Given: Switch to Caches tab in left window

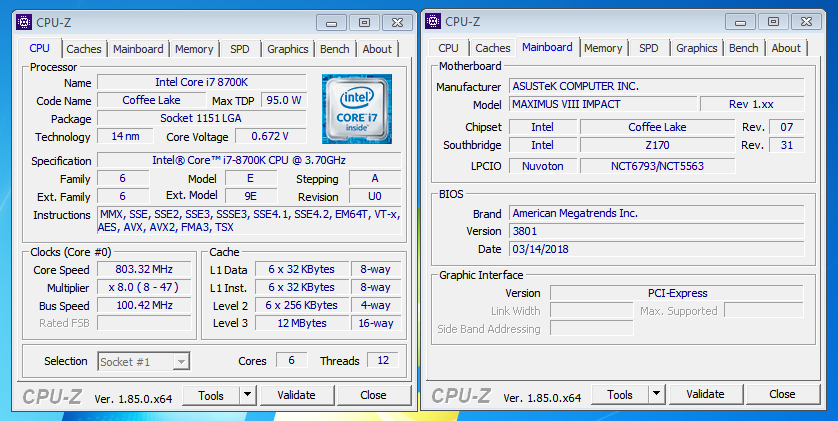Looking at the screenshot, I should coord(84,49).
